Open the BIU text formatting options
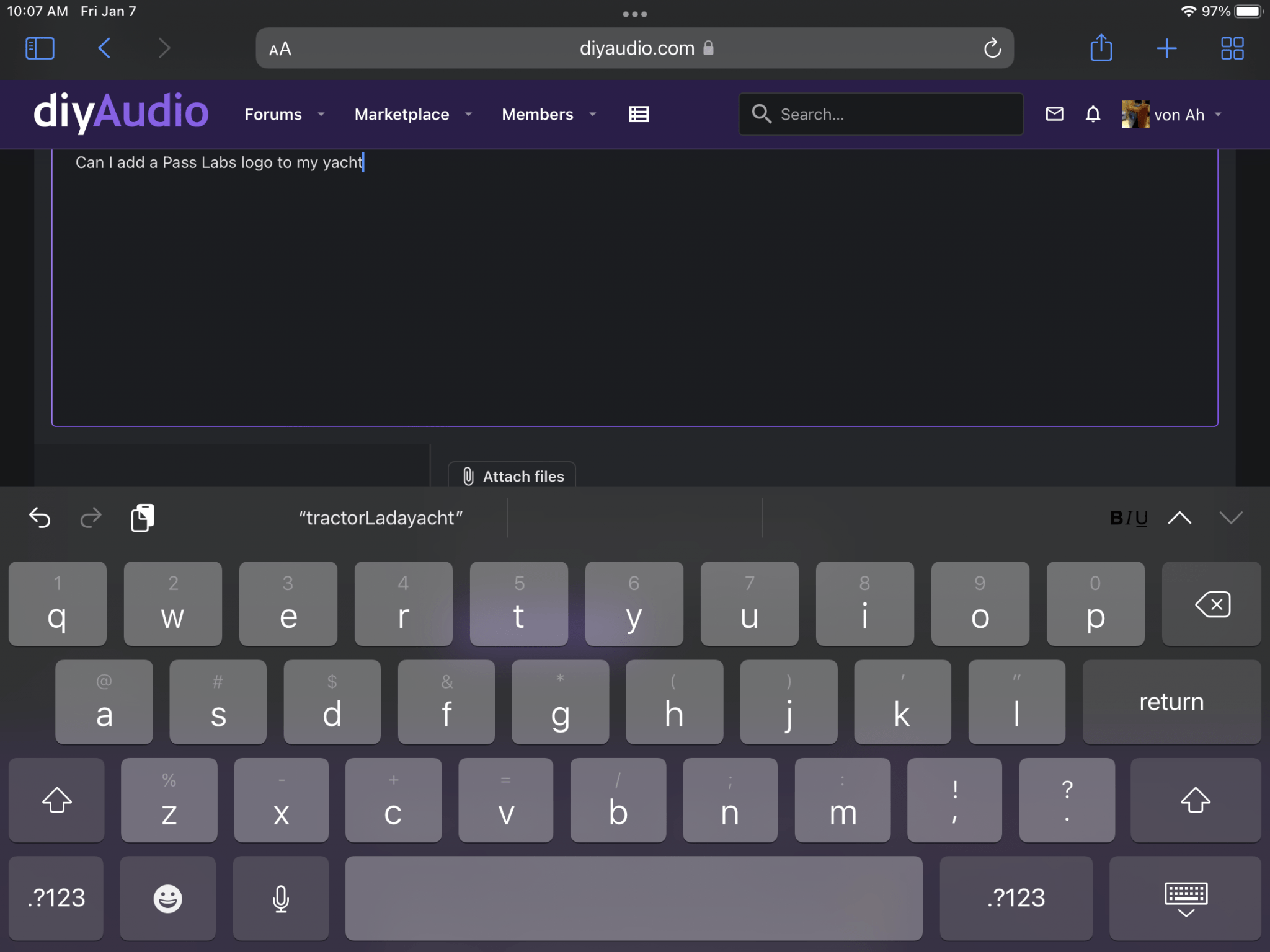The width and height of the screenshot is (1270, 952). (x=1129, y=518)
